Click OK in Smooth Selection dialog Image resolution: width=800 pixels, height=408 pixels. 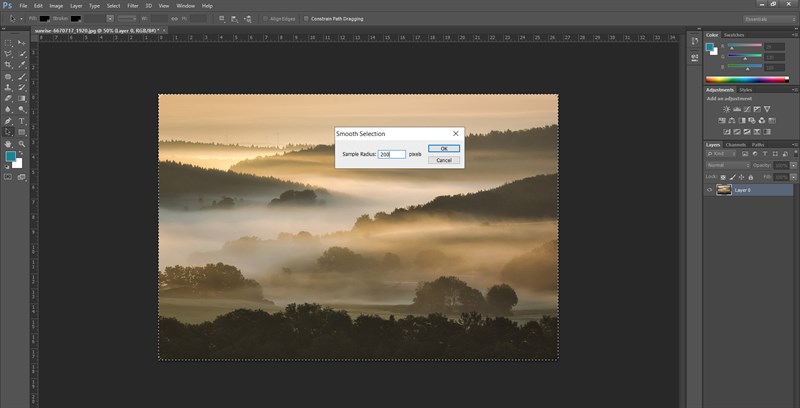click(x=444, y=148)
